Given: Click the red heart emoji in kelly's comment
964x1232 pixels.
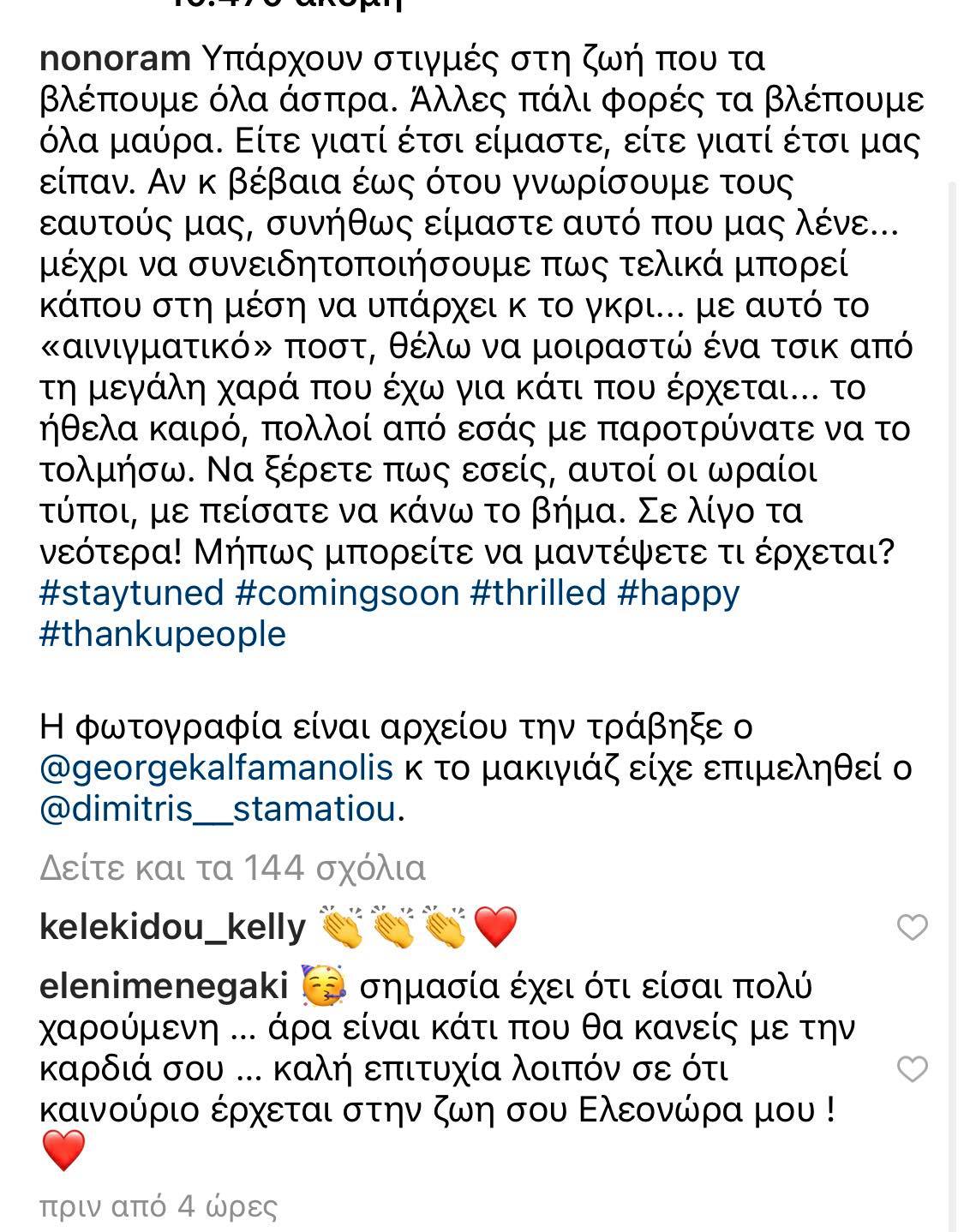Looking at the screenshot, I should point(495,928).
